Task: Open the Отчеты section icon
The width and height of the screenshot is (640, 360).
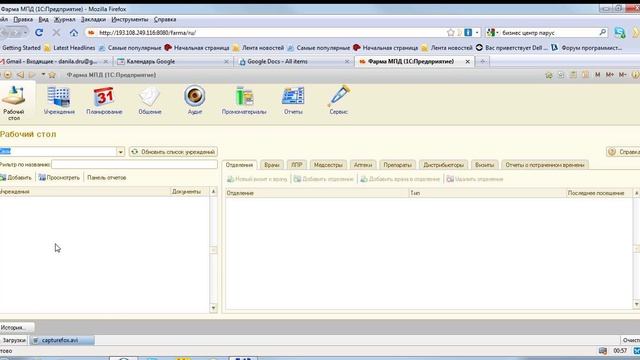Action: (293, 100)
